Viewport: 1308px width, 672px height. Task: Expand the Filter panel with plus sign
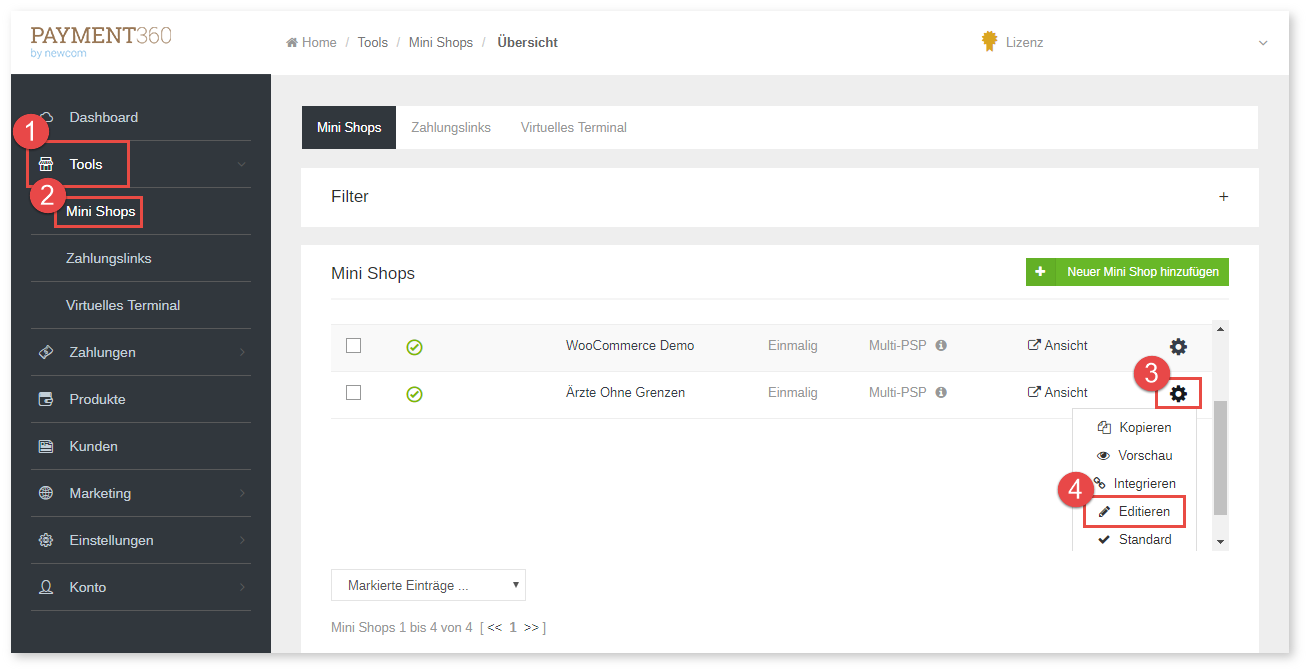coord(1223,197)
